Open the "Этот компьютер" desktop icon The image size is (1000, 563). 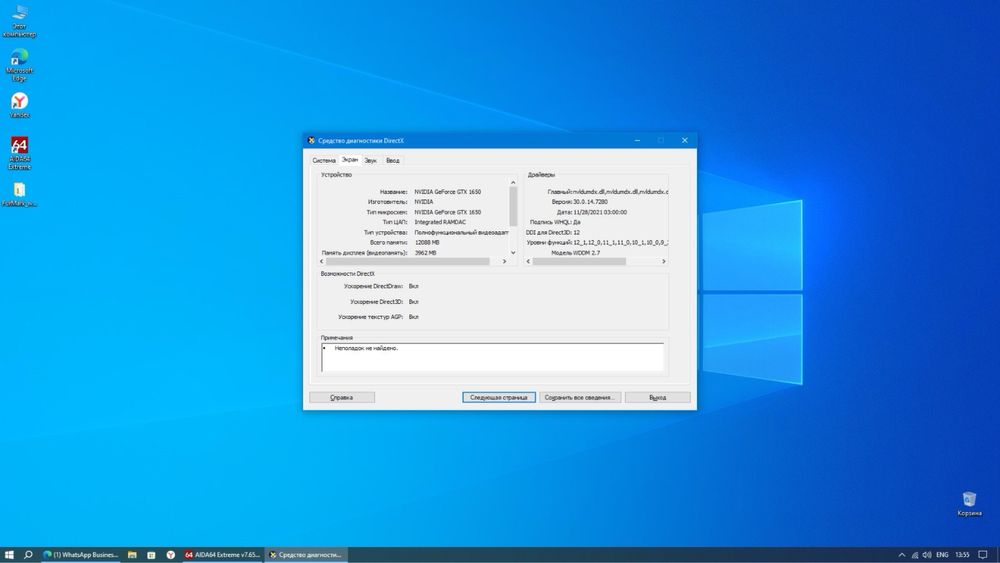click(x=19, y=20)
